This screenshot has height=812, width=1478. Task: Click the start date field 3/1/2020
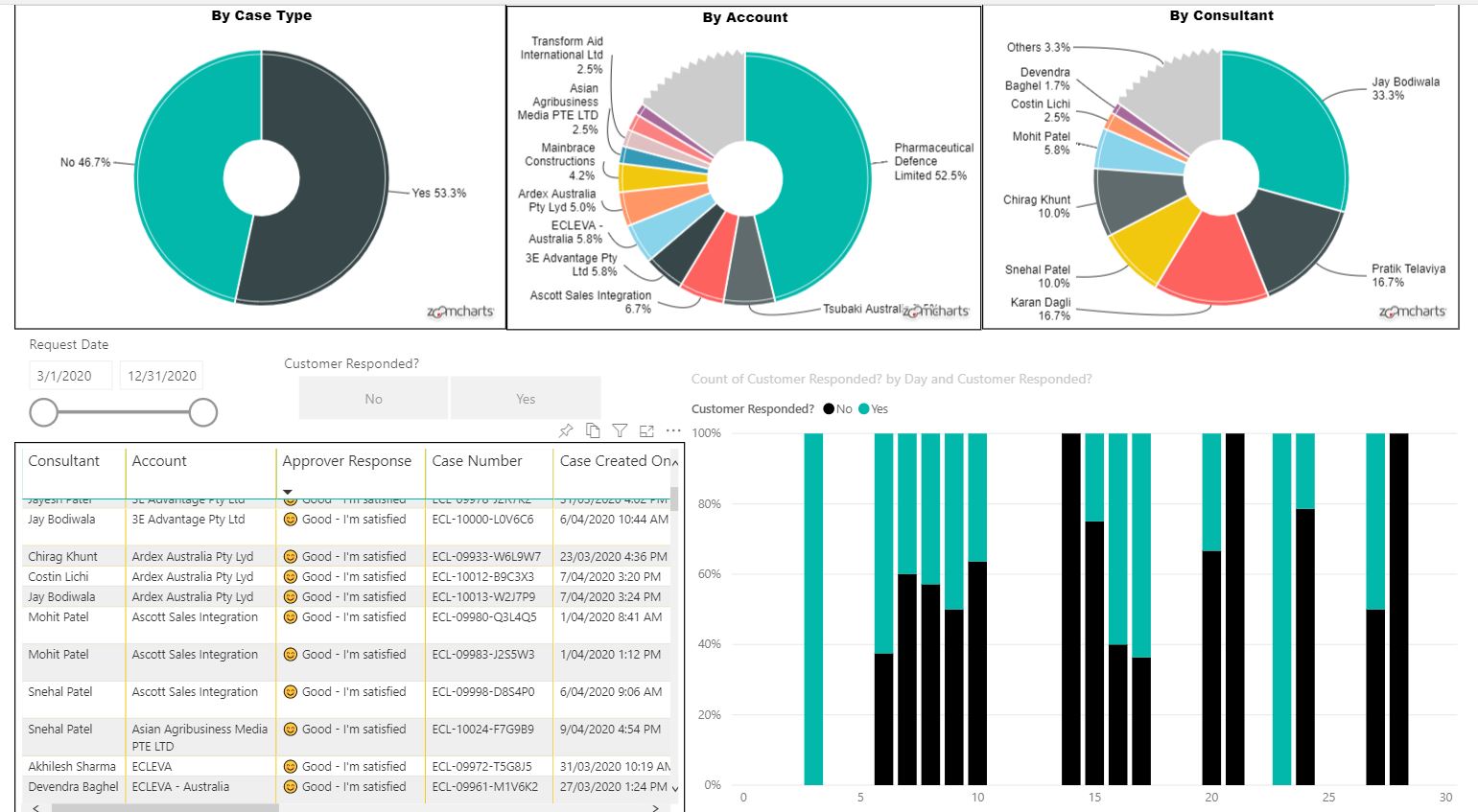tap(70, 376)
